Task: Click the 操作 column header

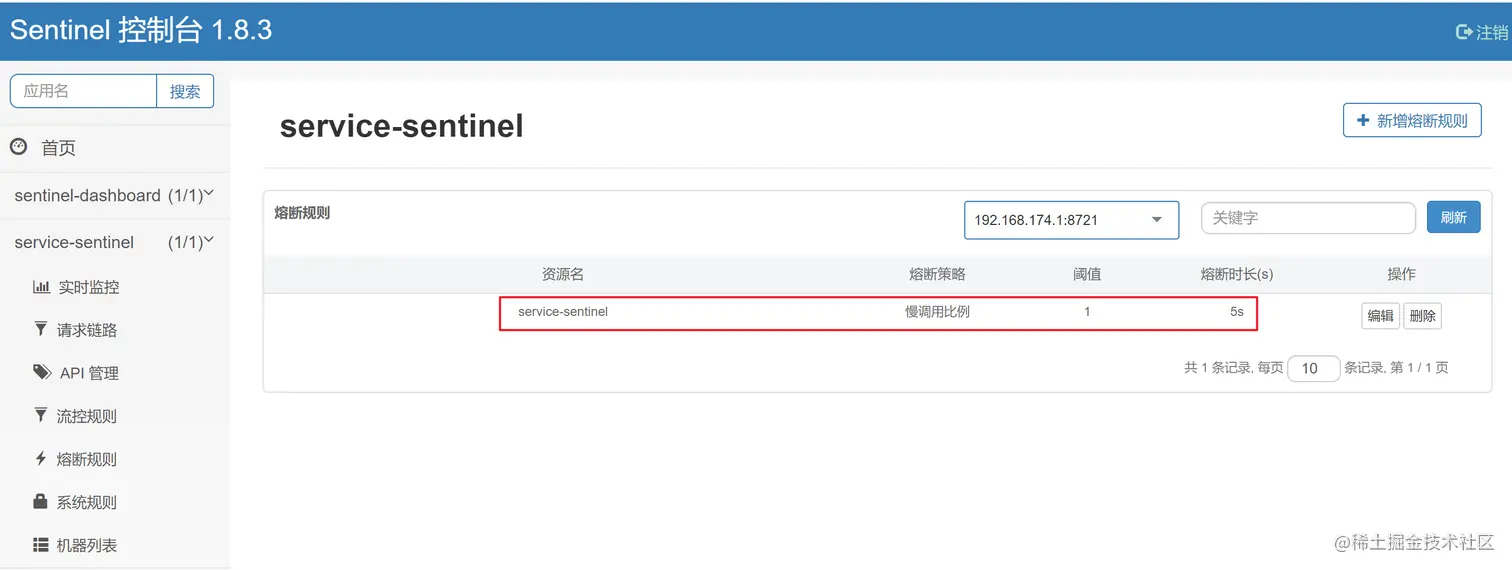Action: click(x=1402, y=274)
